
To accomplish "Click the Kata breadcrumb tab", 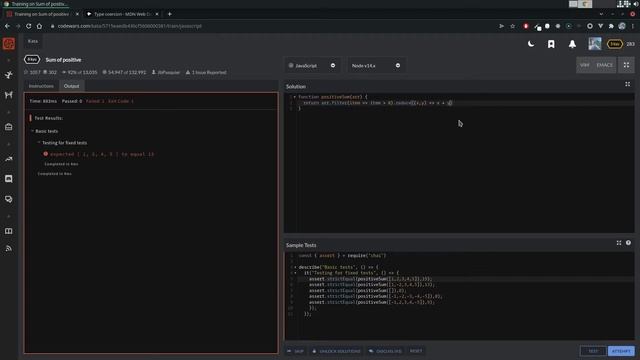I will click(x=33, y=41).
